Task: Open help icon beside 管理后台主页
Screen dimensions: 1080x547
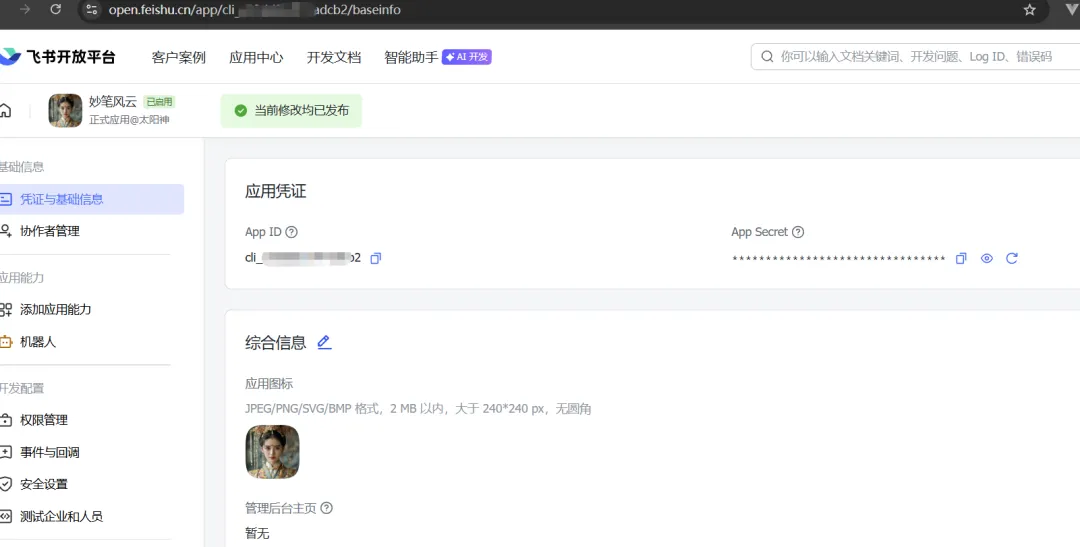Action: coord(326,508)
